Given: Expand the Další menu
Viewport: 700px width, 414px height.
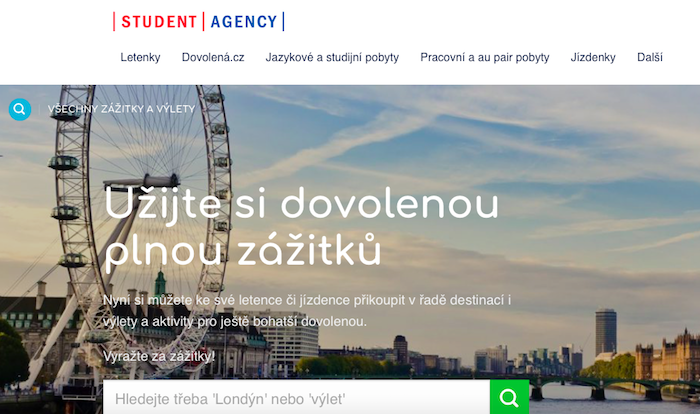Looking at the screenshot, I should (x=650, y=57).
